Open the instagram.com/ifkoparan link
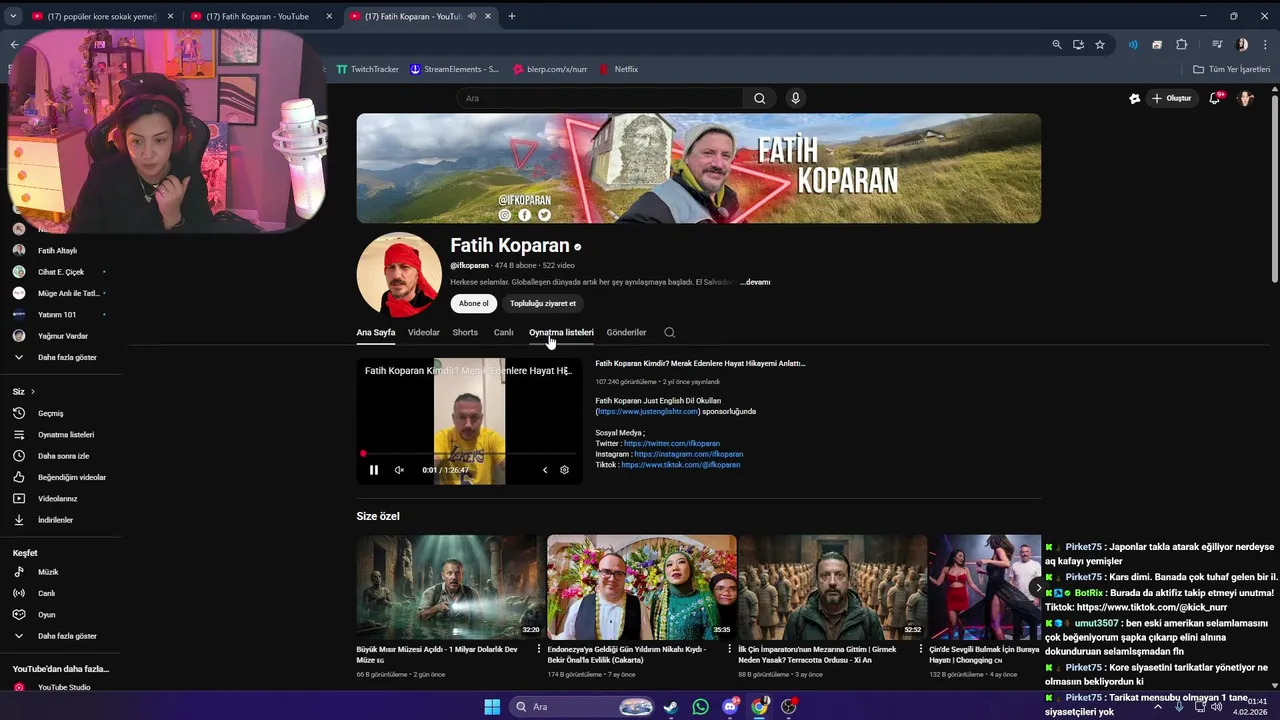Viewport: 1280px width, 720px height. [689, 454]
